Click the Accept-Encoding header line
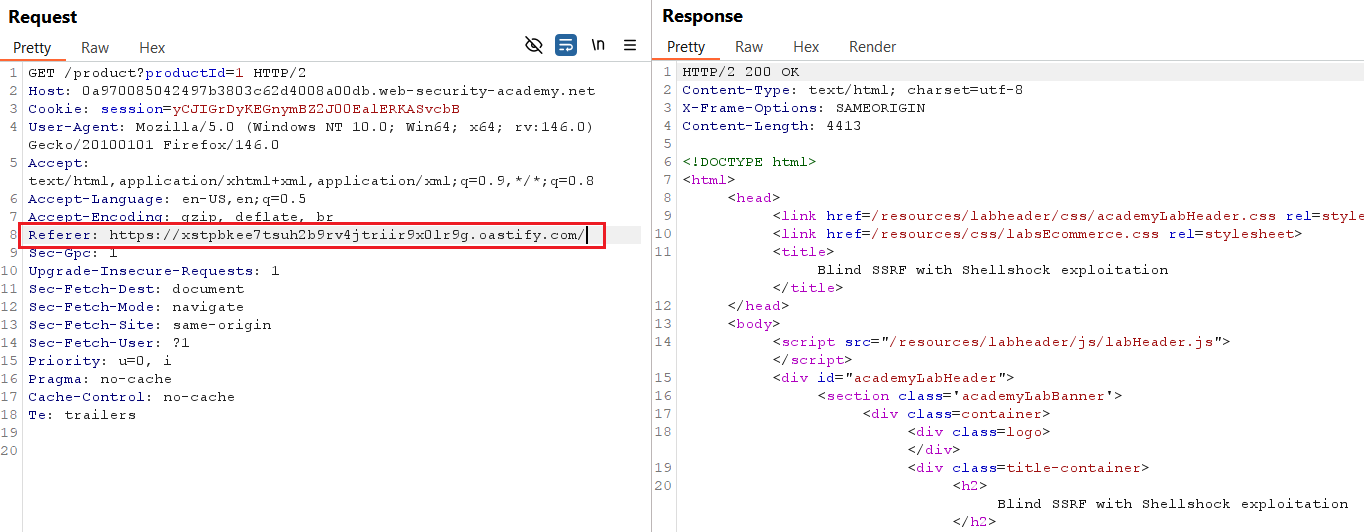 181,217
